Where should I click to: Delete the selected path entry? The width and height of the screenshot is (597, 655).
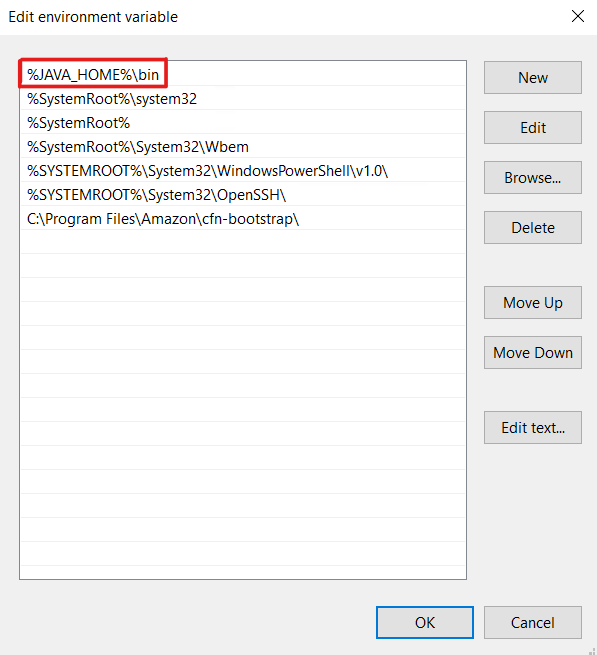pos(533,228)
